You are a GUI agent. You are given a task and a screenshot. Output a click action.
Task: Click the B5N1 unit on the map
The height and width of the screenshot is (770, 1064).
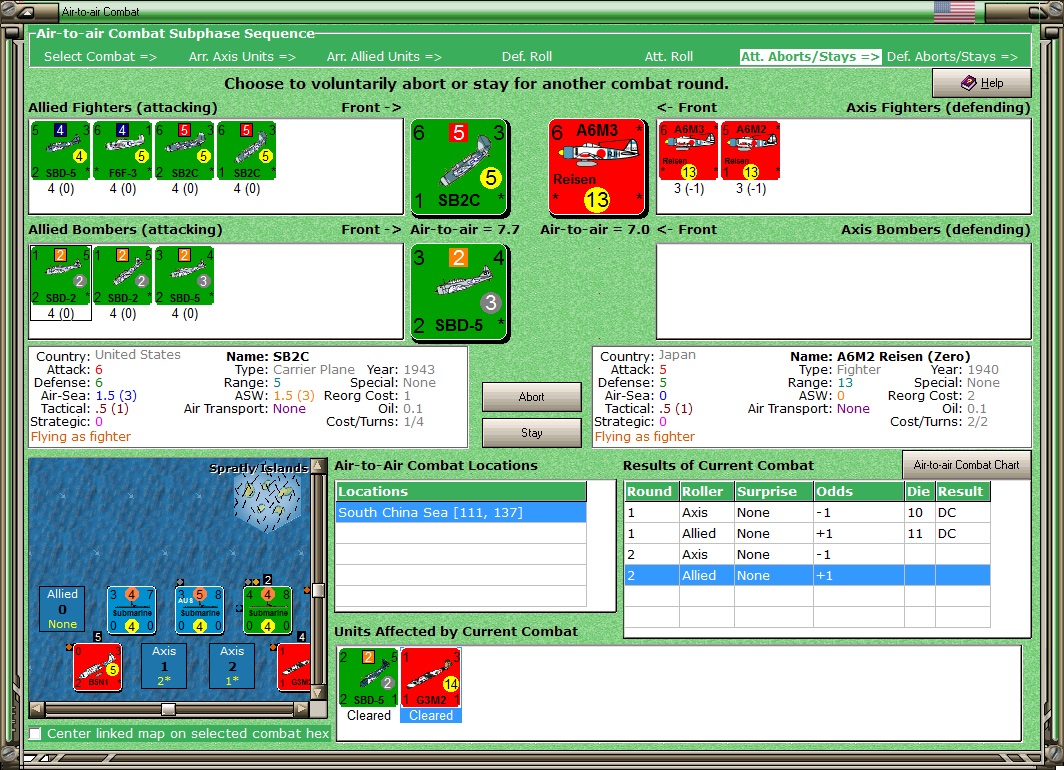click(x=98, y=667)
